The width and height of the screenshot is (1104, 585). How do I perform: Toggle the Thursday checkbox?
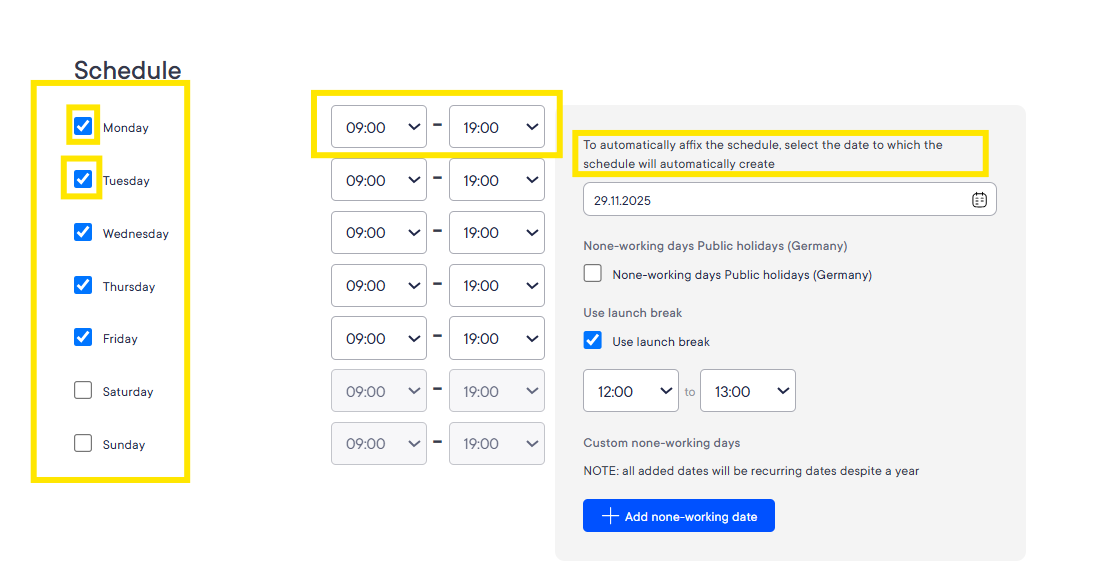click(83, 284)
